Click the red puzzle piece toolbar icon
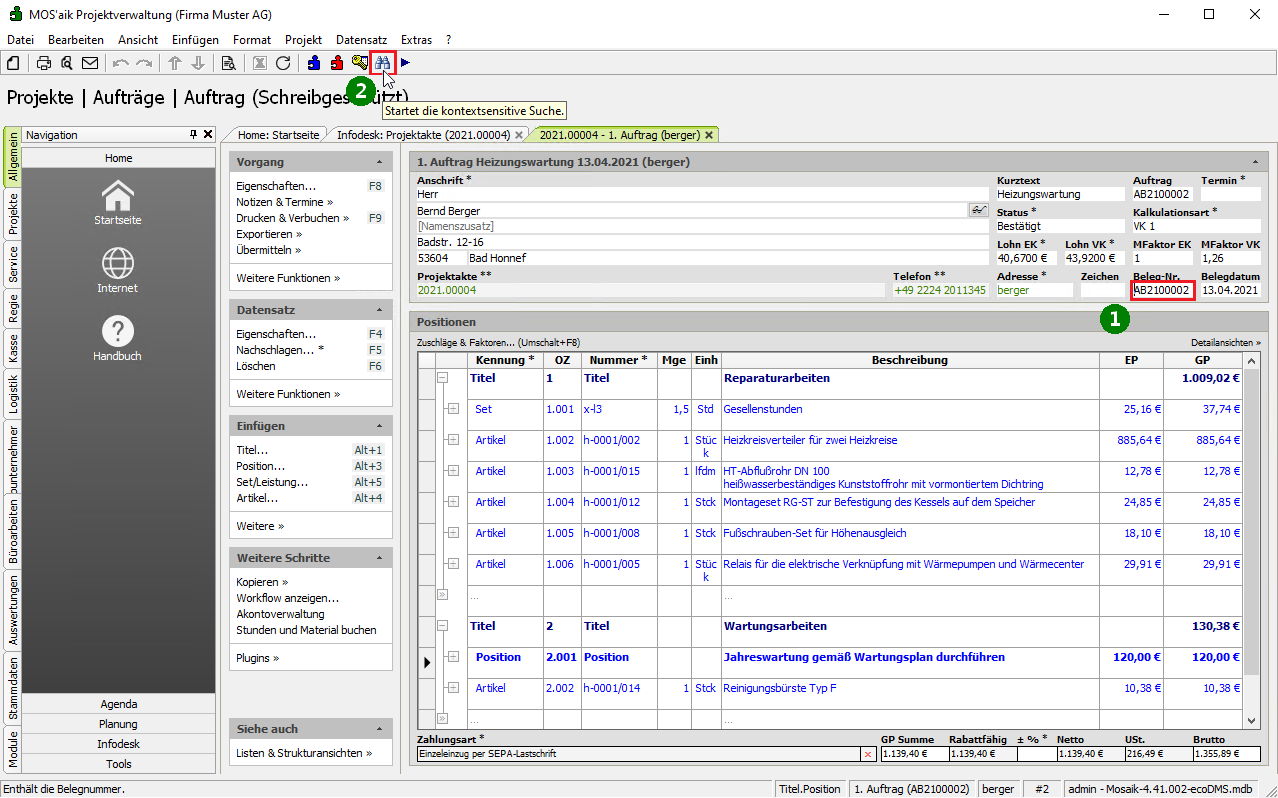The width and height of the screenshot is (1278, 798). click(x=337, y=63)
